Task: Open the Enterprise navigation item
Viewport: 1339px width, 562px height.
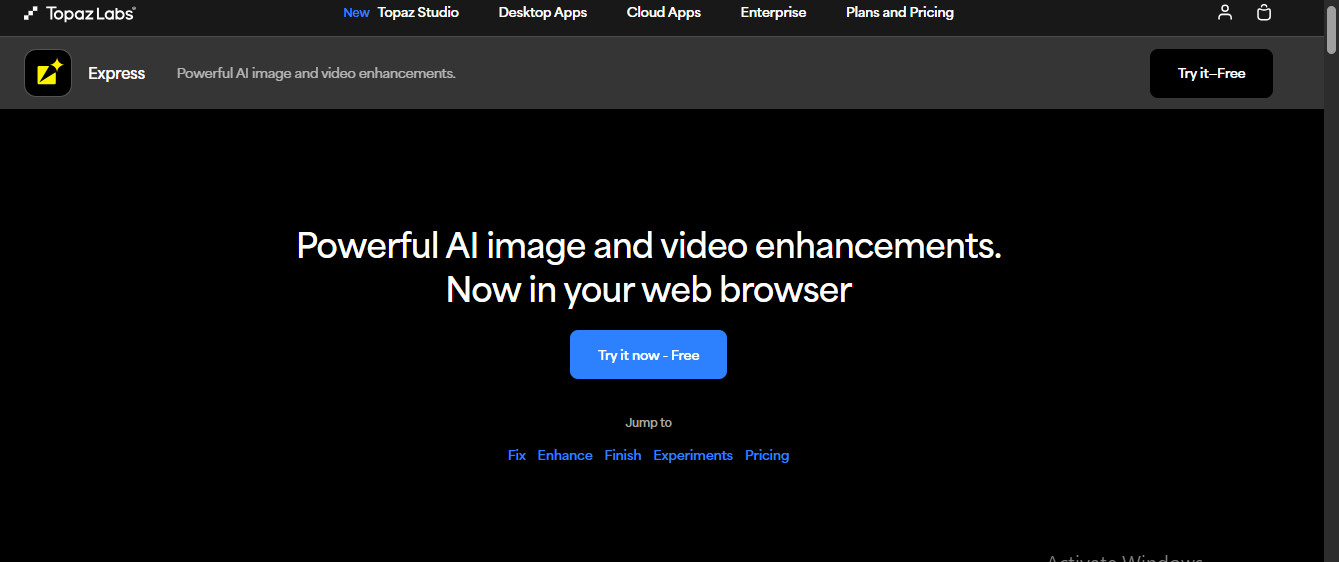Action: 773,13
